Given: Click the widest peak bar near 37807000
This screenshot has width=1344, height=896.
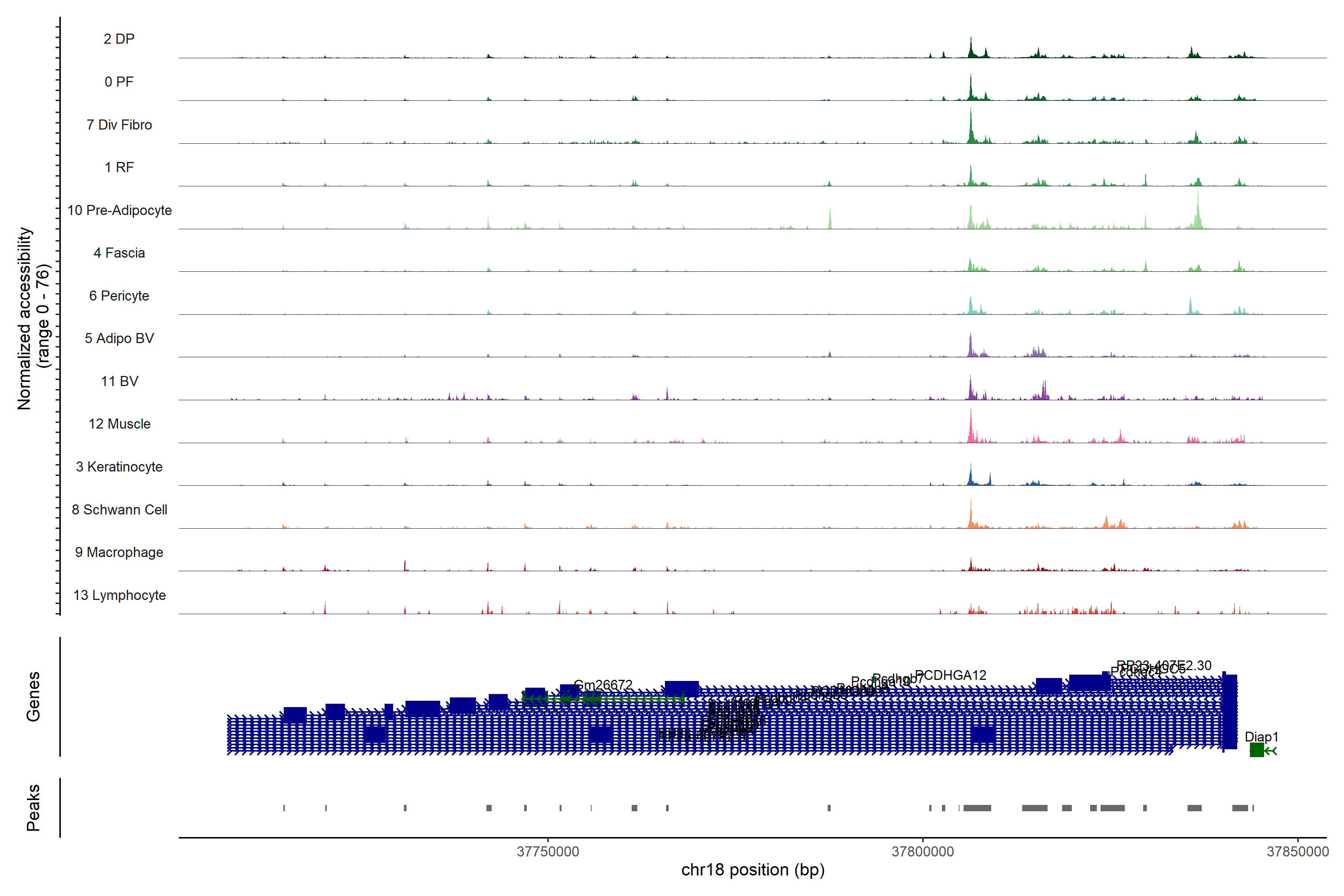Looking at the screenshot, I should 977,808.
